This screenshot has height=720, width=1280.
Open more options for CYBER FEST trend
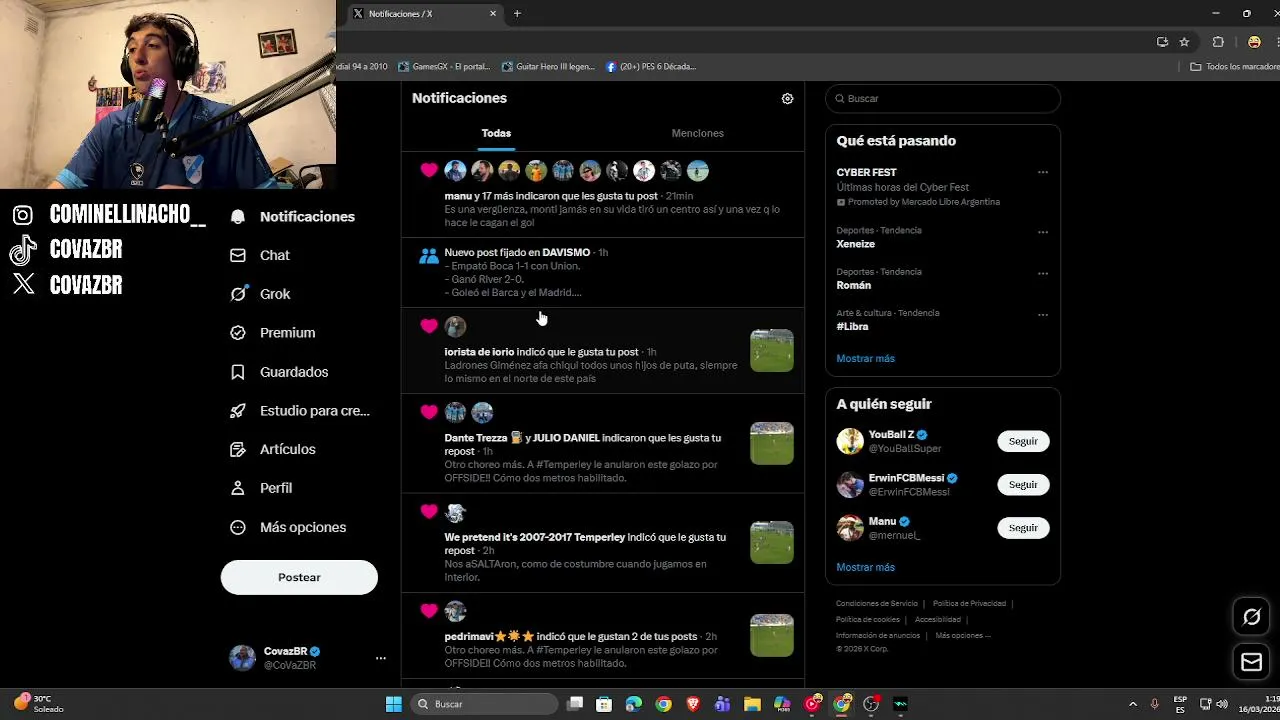pos(1042,172)
